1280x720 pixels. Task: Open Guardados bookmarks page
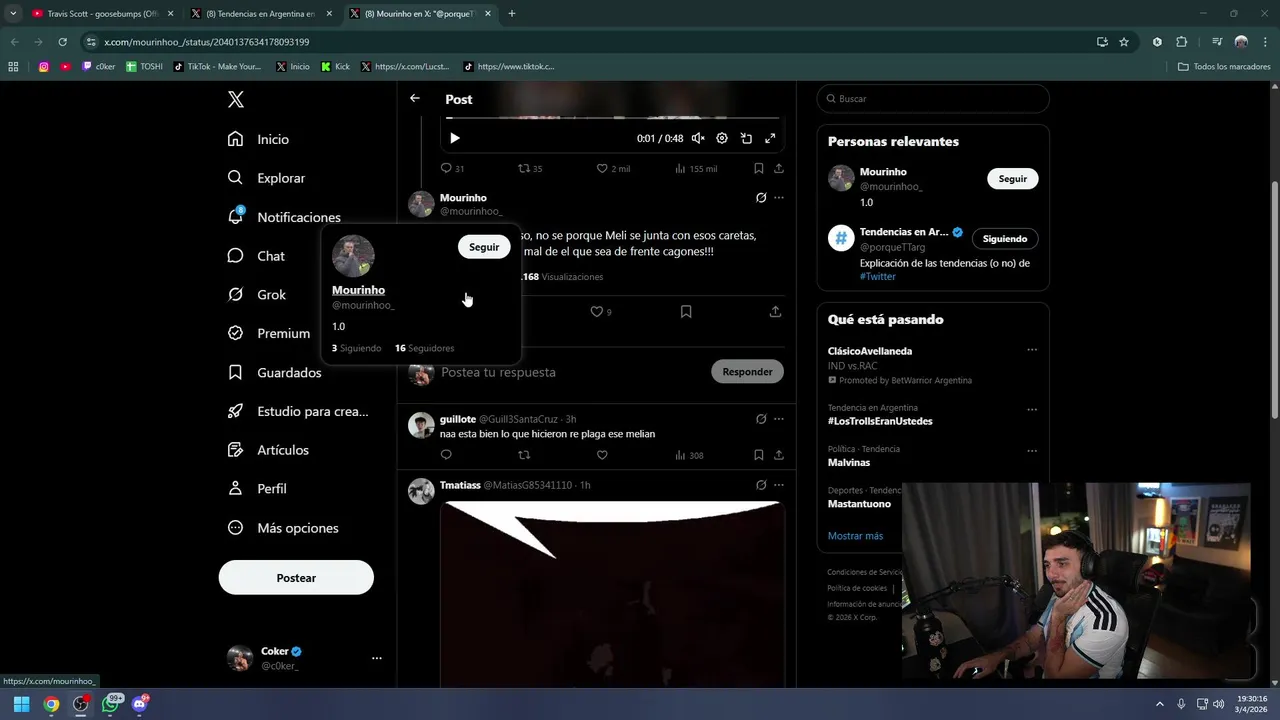pos(275,372)
